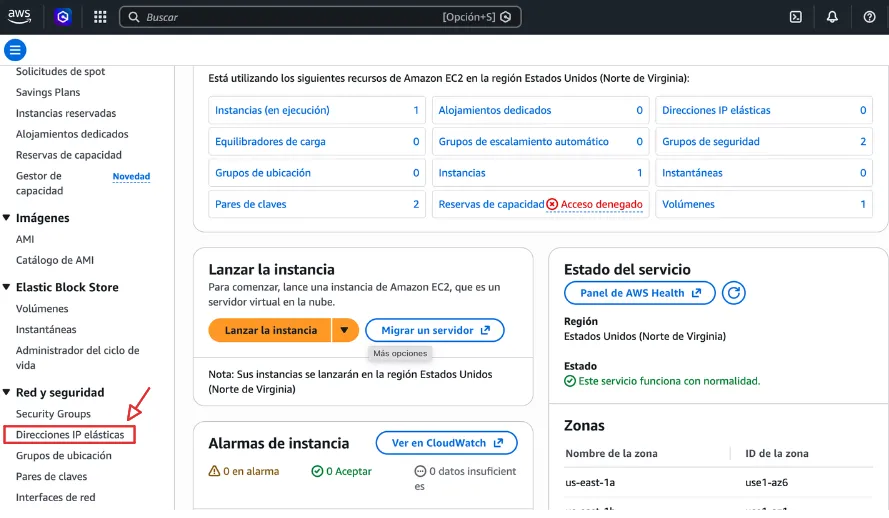This screenshot has height=518, width=889.
Task: Select Administrador del ciclo de vida
Action: (x=78, y=358)
